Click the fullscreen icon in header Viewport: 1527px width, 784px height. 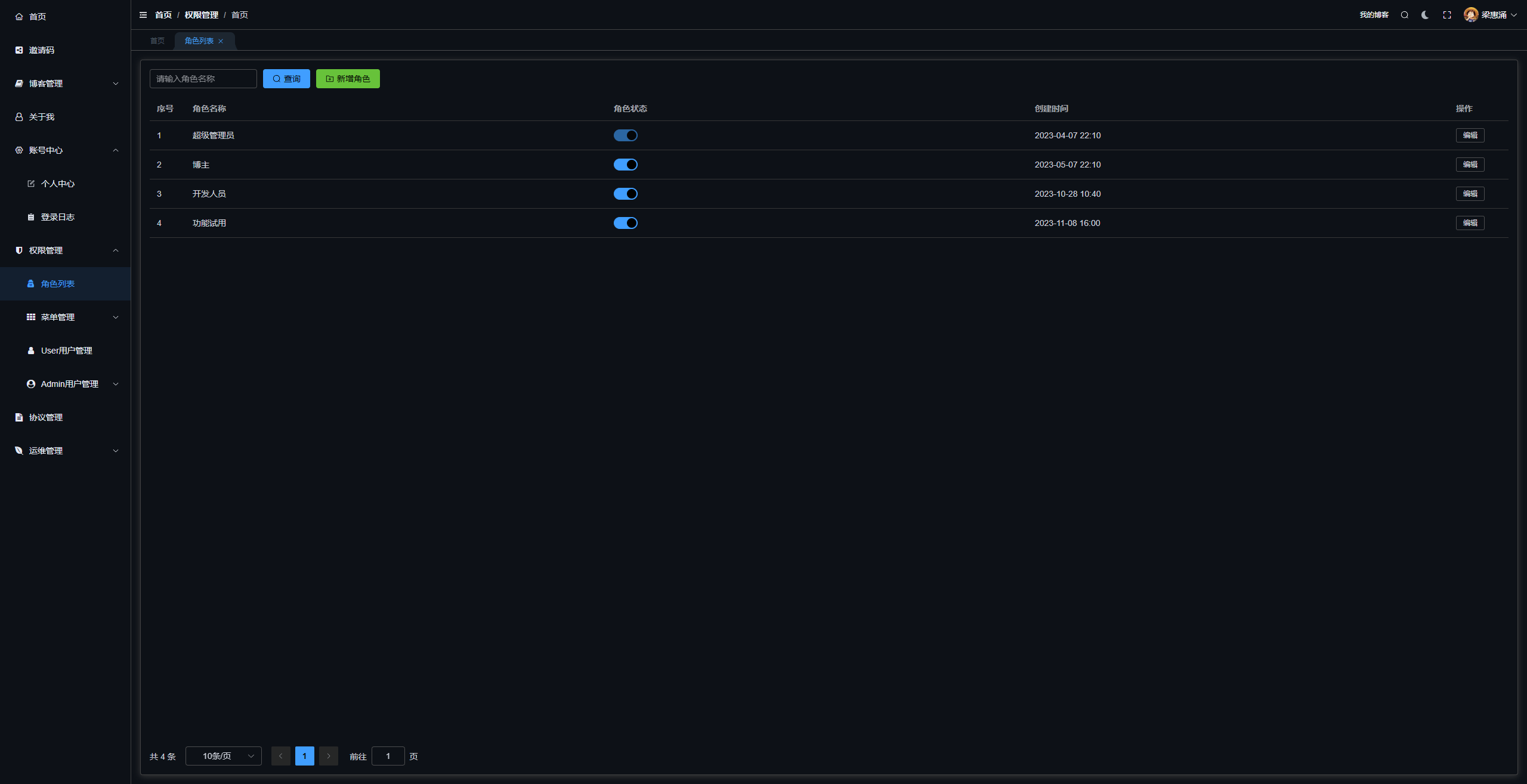tap(1447, 15)
